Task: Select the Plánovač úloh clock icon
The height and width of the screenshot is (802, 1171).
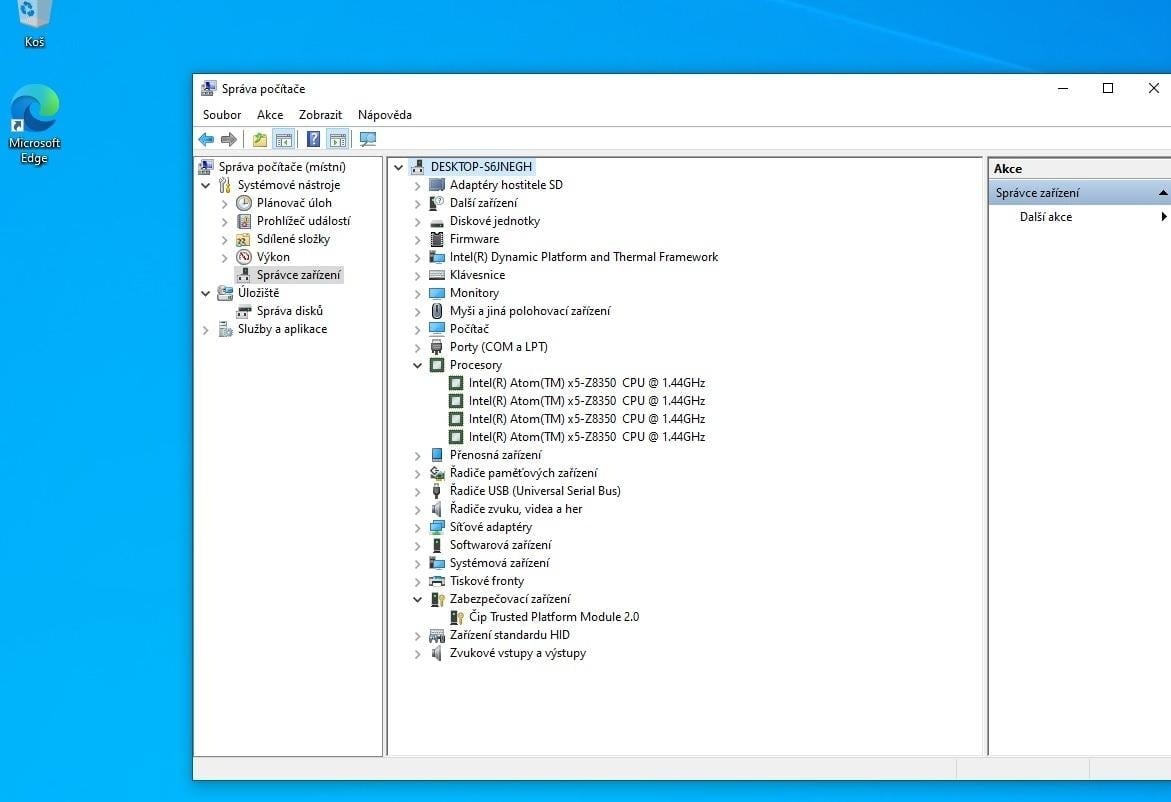Action: tap(244, 203)
